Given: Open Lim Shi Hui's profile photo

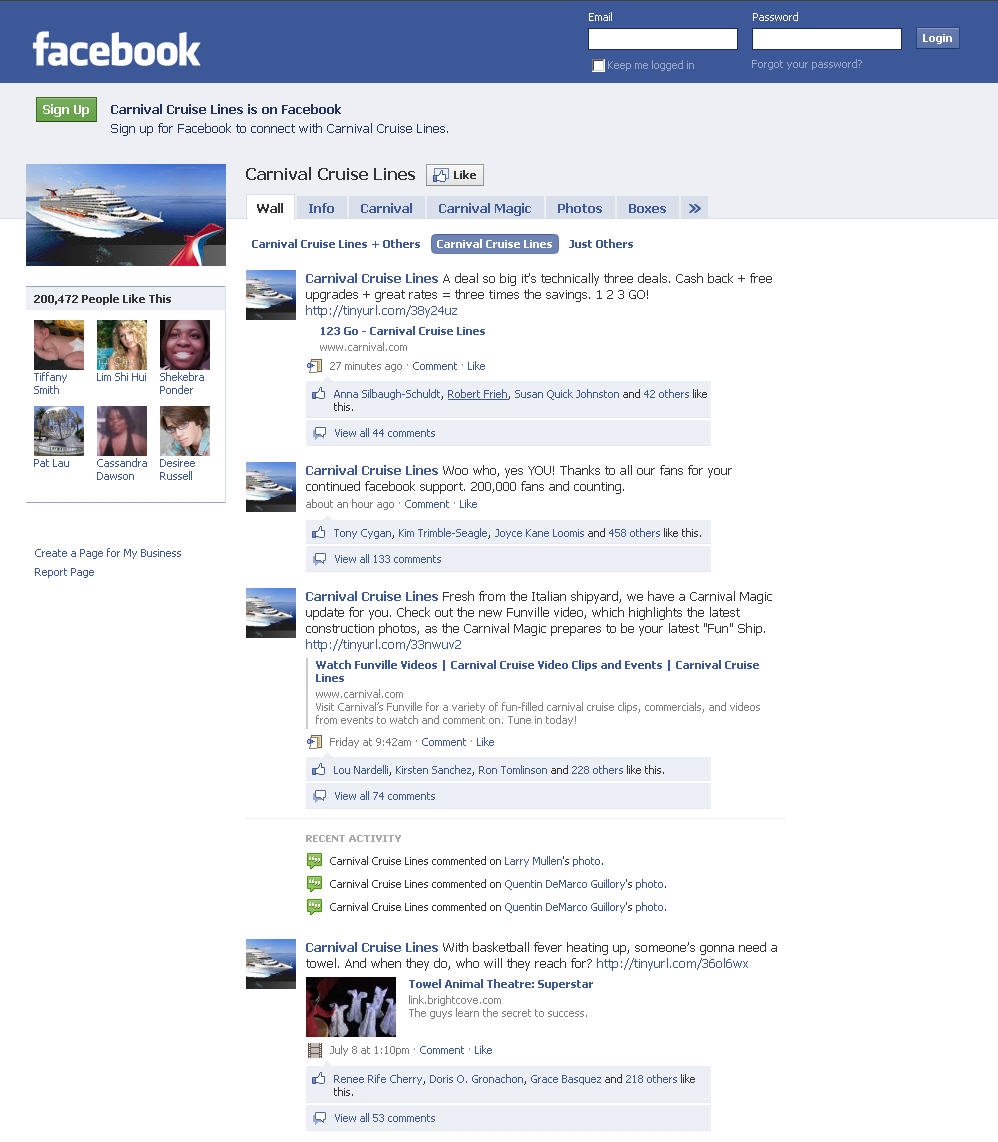Looking at the screenshot, I should tap(122, 344).
